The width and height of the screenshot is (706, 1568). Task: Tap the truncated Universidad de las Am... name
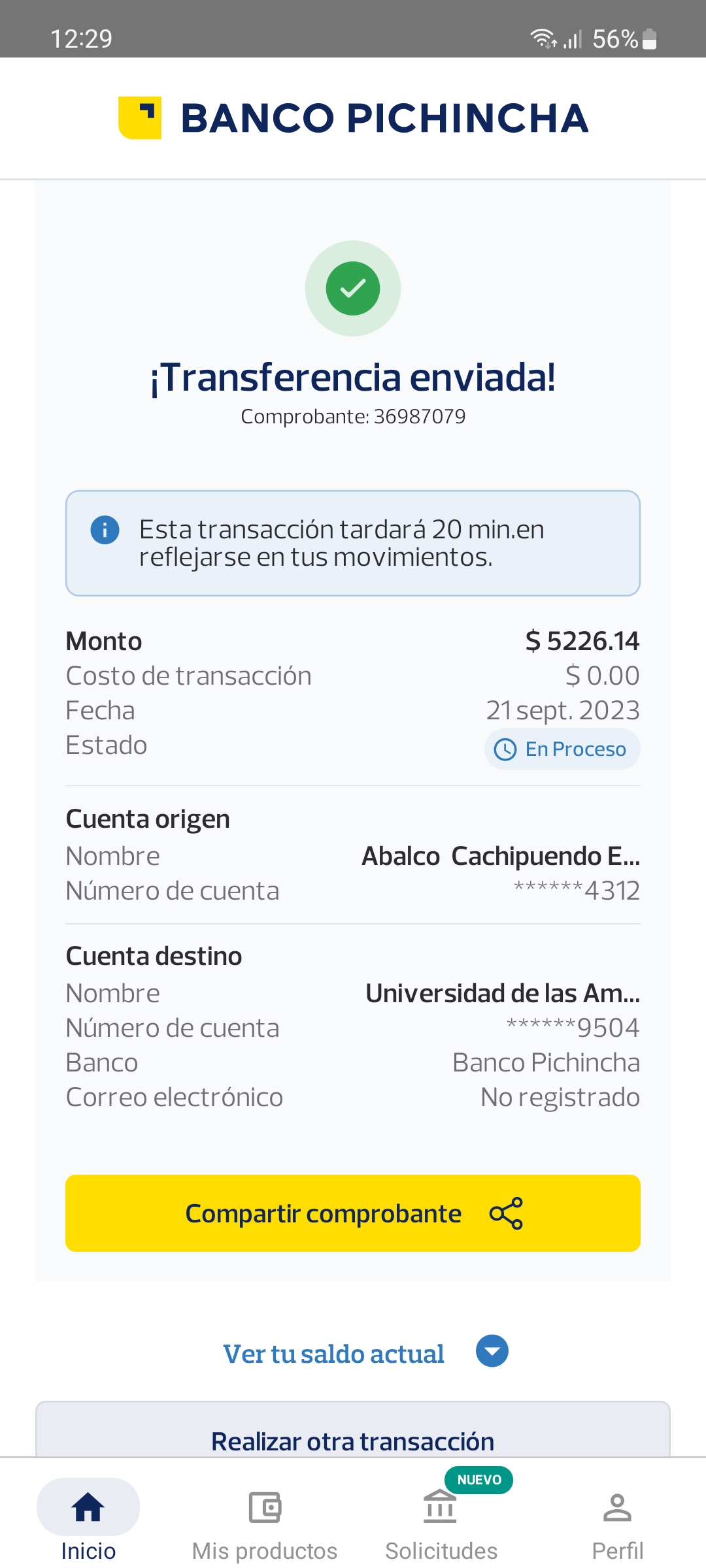coord(502,993)
